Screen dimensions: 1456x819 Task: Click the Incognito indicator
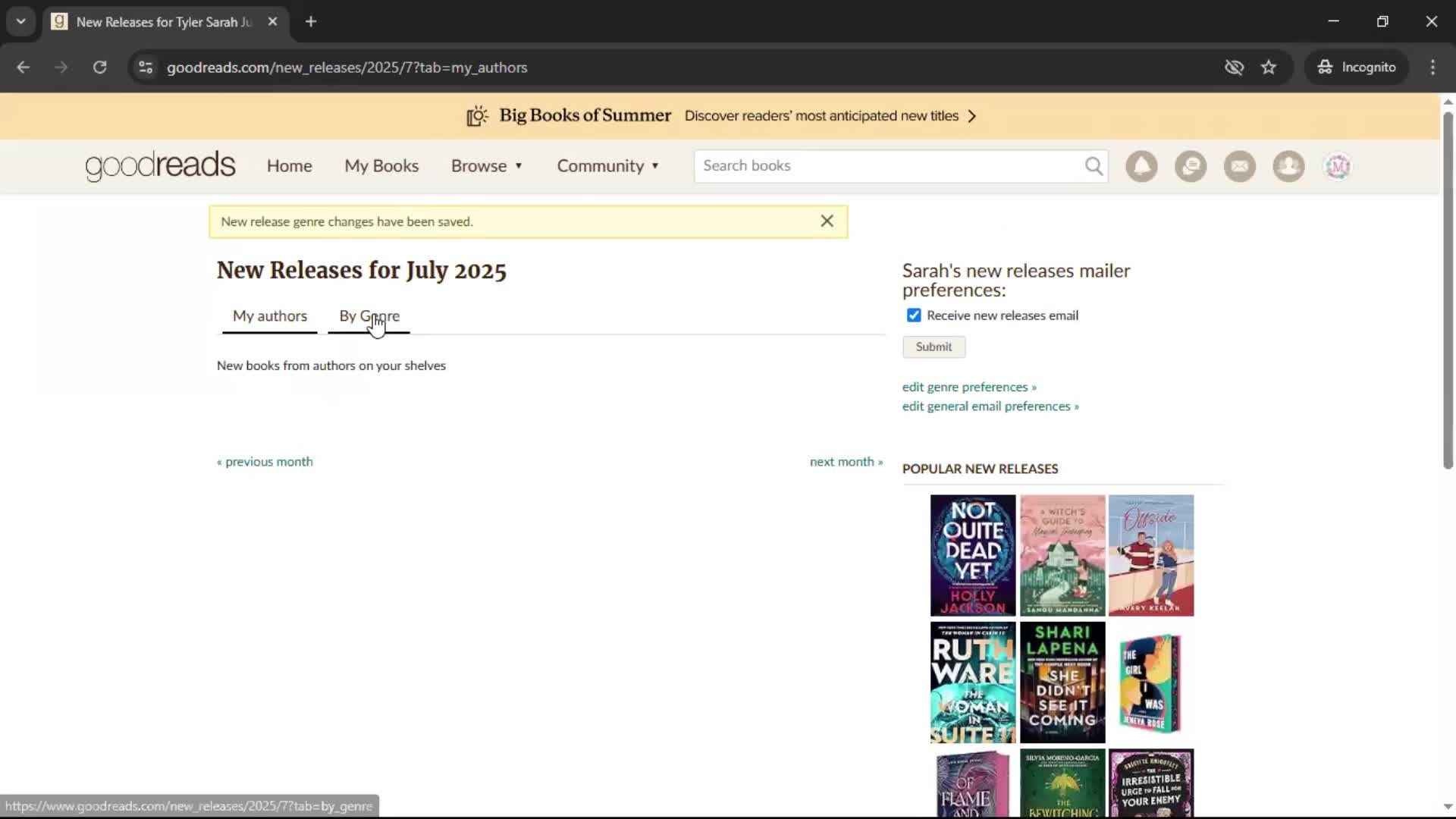pos(1357,67)
